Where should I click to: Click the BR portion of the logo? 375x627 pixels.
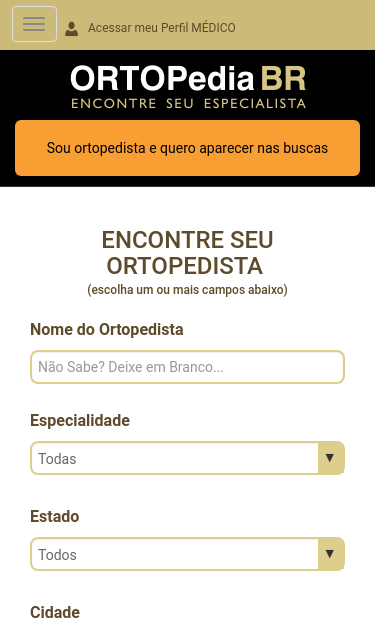(283, 79)
